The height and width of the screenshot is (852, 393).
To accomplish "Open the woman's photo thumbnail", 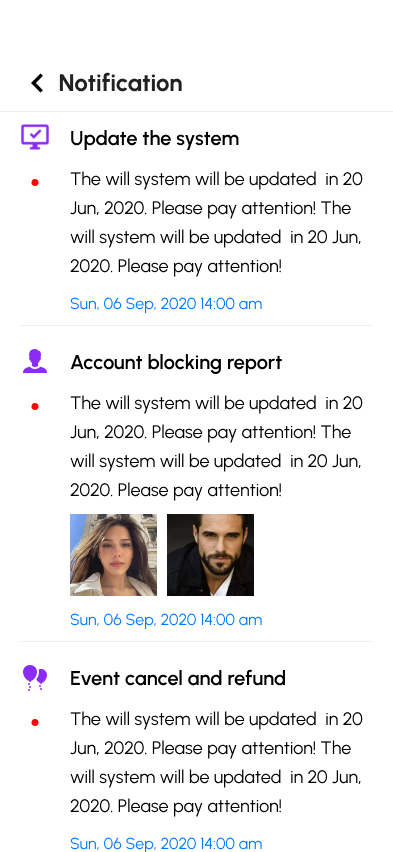I will tap(114, 555).
